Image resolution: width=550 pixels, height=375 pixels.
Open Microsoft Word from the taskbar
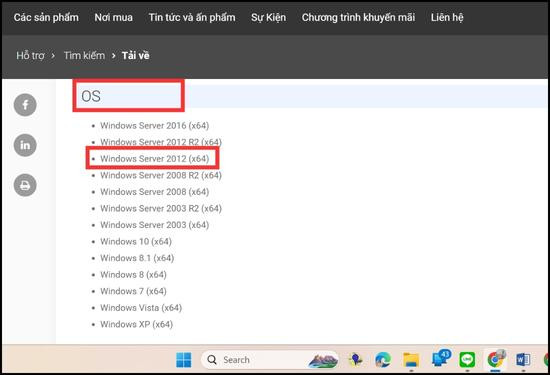point(523,360)
